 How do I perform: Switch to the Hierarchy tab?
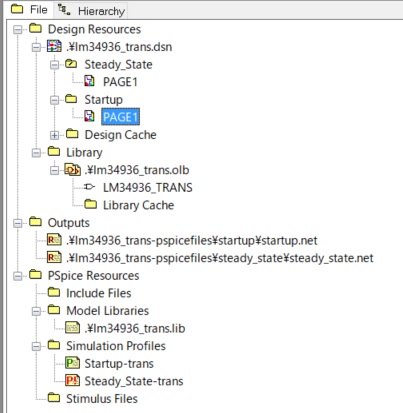[x=91, y=11]
